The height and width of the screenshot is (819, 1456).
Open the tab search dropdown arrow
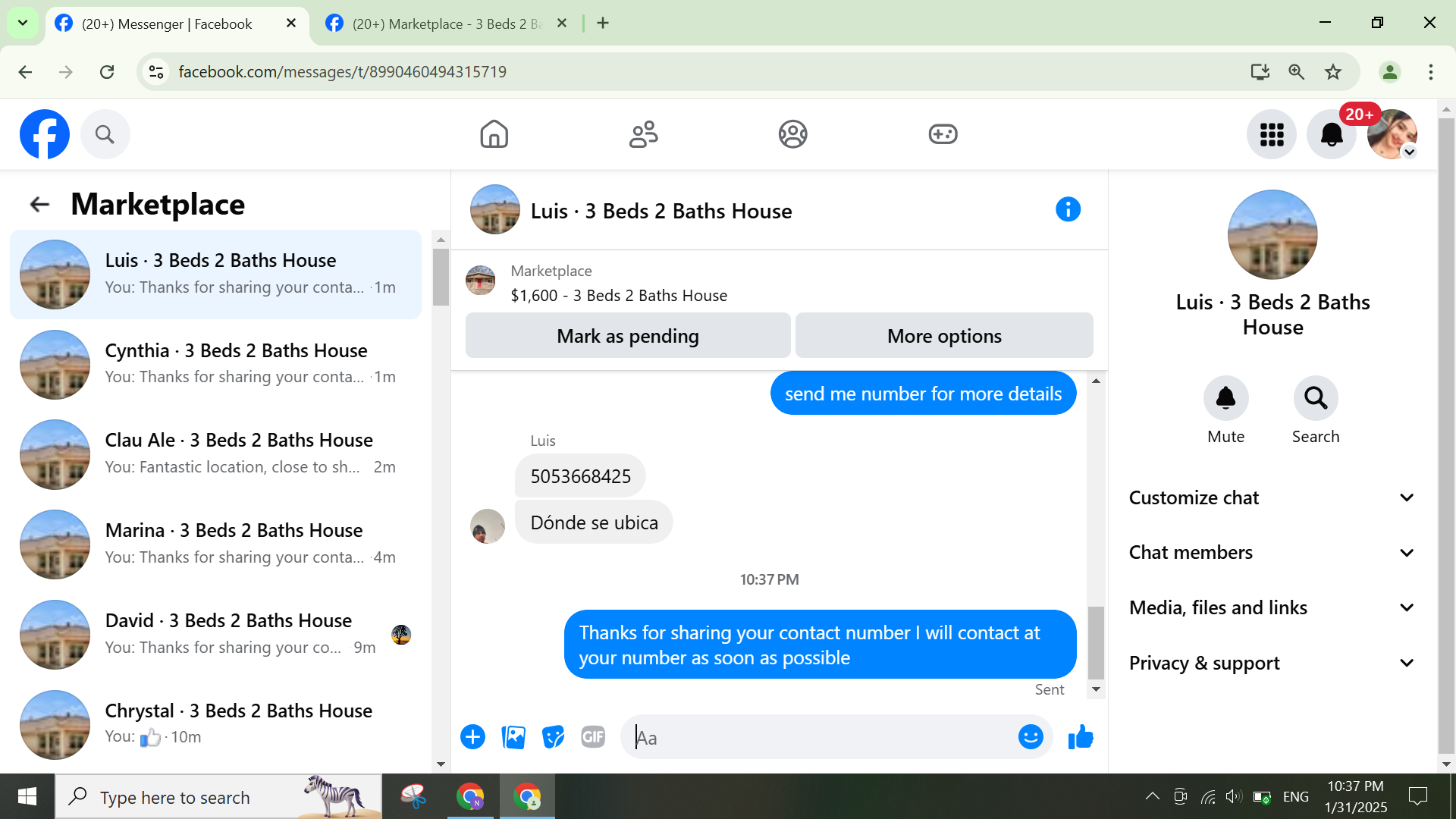(x=23, y=24)
